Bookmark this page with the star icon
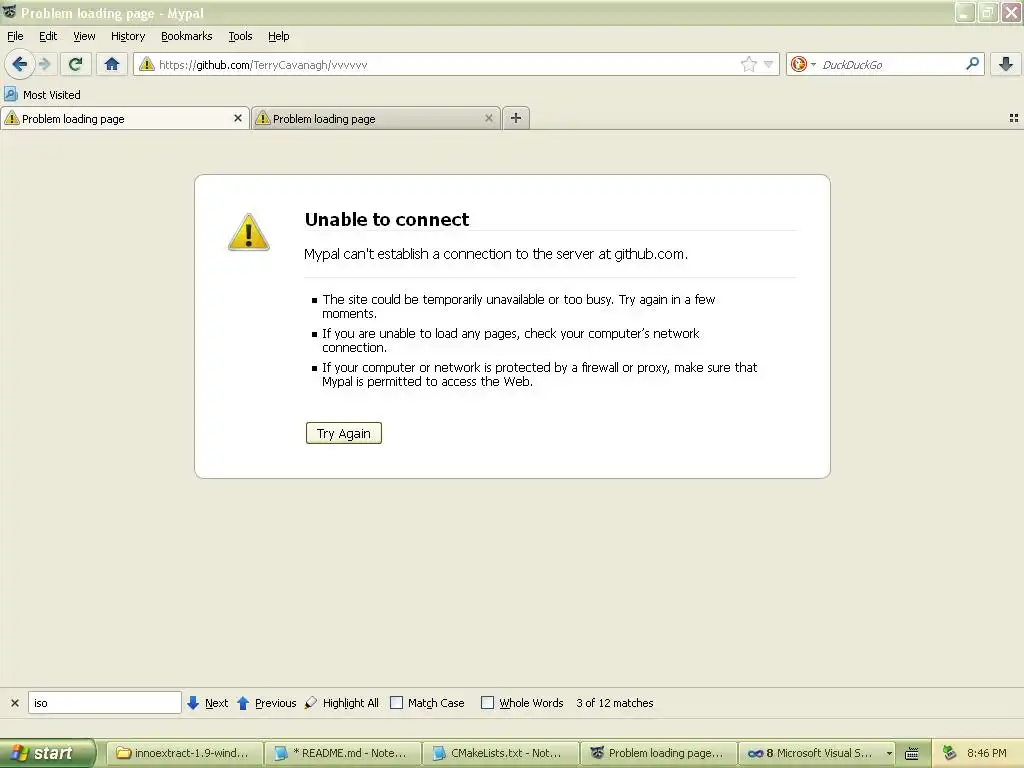This screenshot has height=768, width=1024. coord(748,64)
